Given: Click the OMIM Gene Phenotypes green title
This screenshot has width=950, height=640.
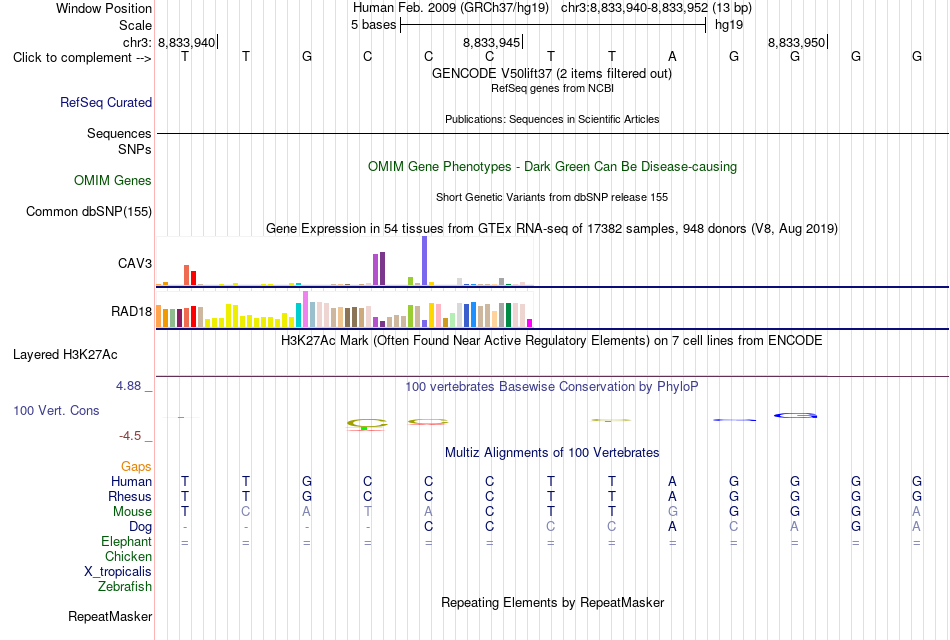Looking at the screenshot, I should pos(553,167).
